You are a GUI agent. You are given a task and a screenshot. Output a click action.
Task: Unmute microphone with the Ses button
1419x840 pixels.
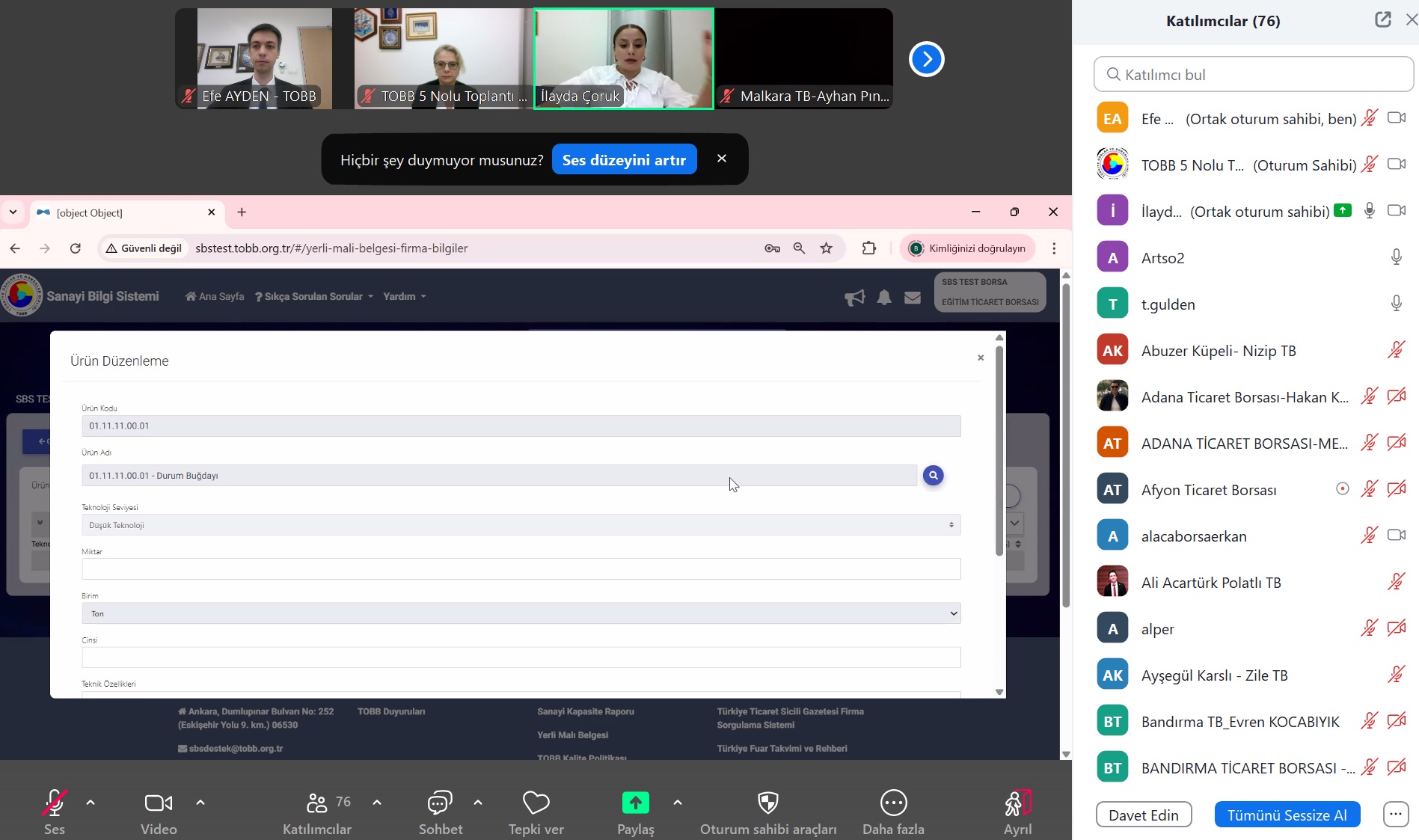pos(54,812)
